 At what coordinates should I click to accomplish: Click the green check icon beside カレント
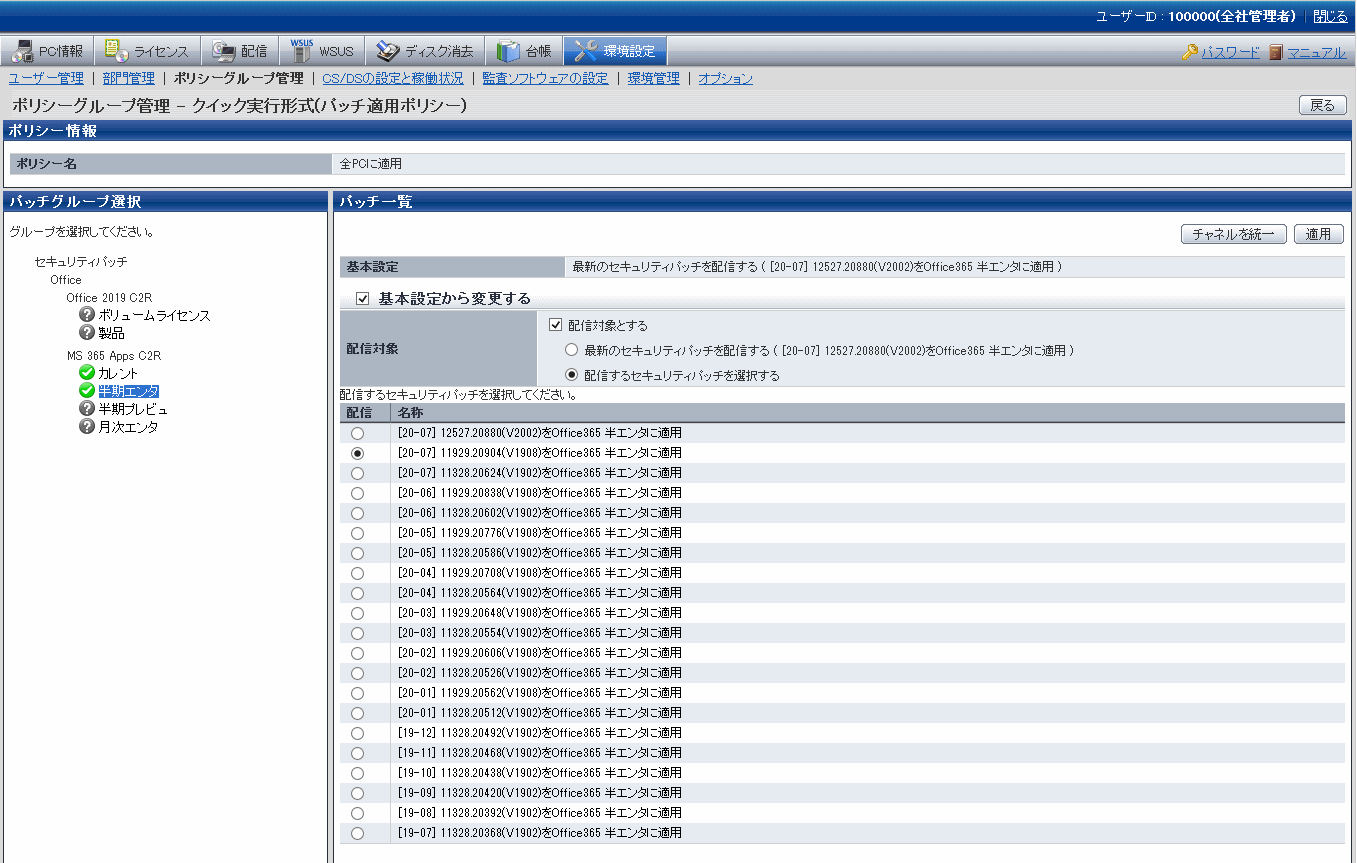(87, 373)
